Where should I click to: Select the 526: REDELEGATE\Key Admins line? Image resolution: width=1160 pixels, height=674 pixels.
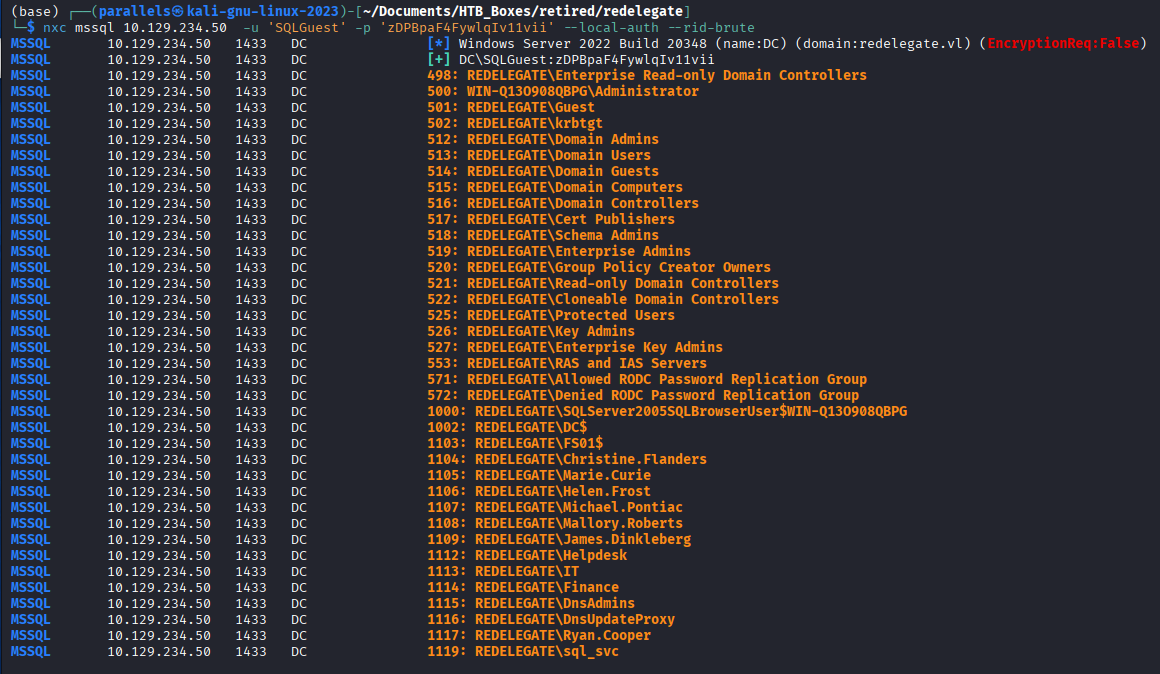(530, 331)
